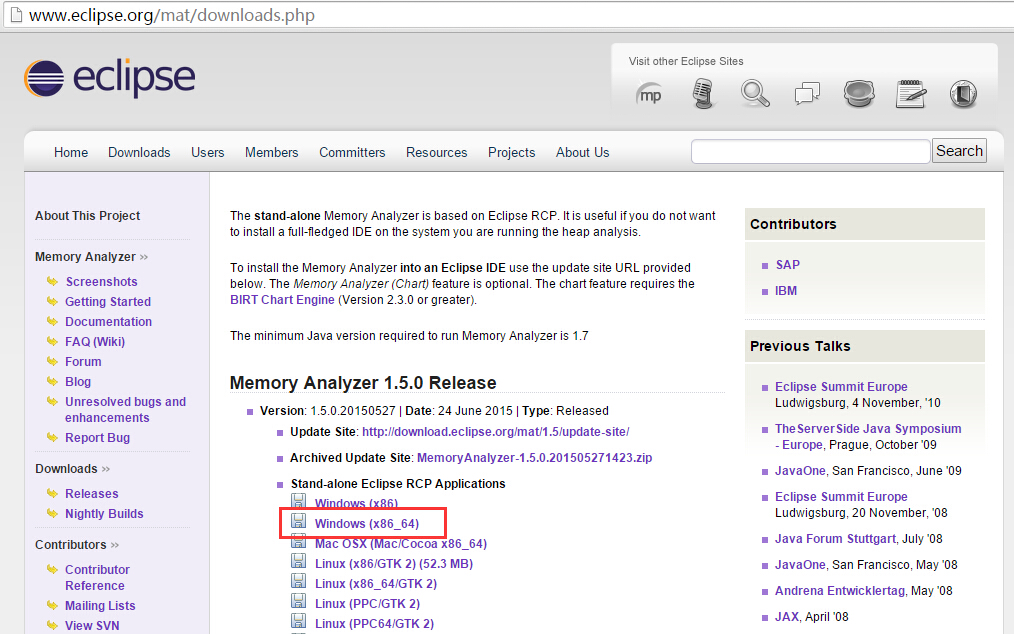Open the speech bubbles forums icon

[807, 94]
